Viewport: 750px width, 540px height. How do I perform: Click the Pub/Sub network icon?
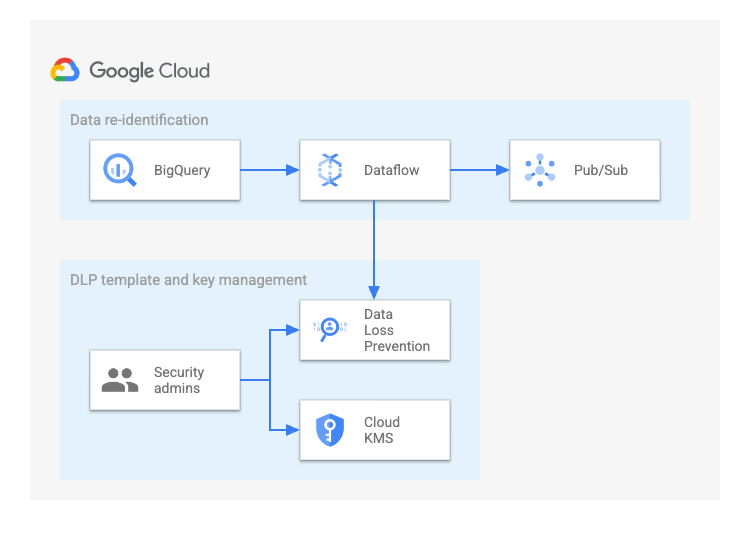540,170
